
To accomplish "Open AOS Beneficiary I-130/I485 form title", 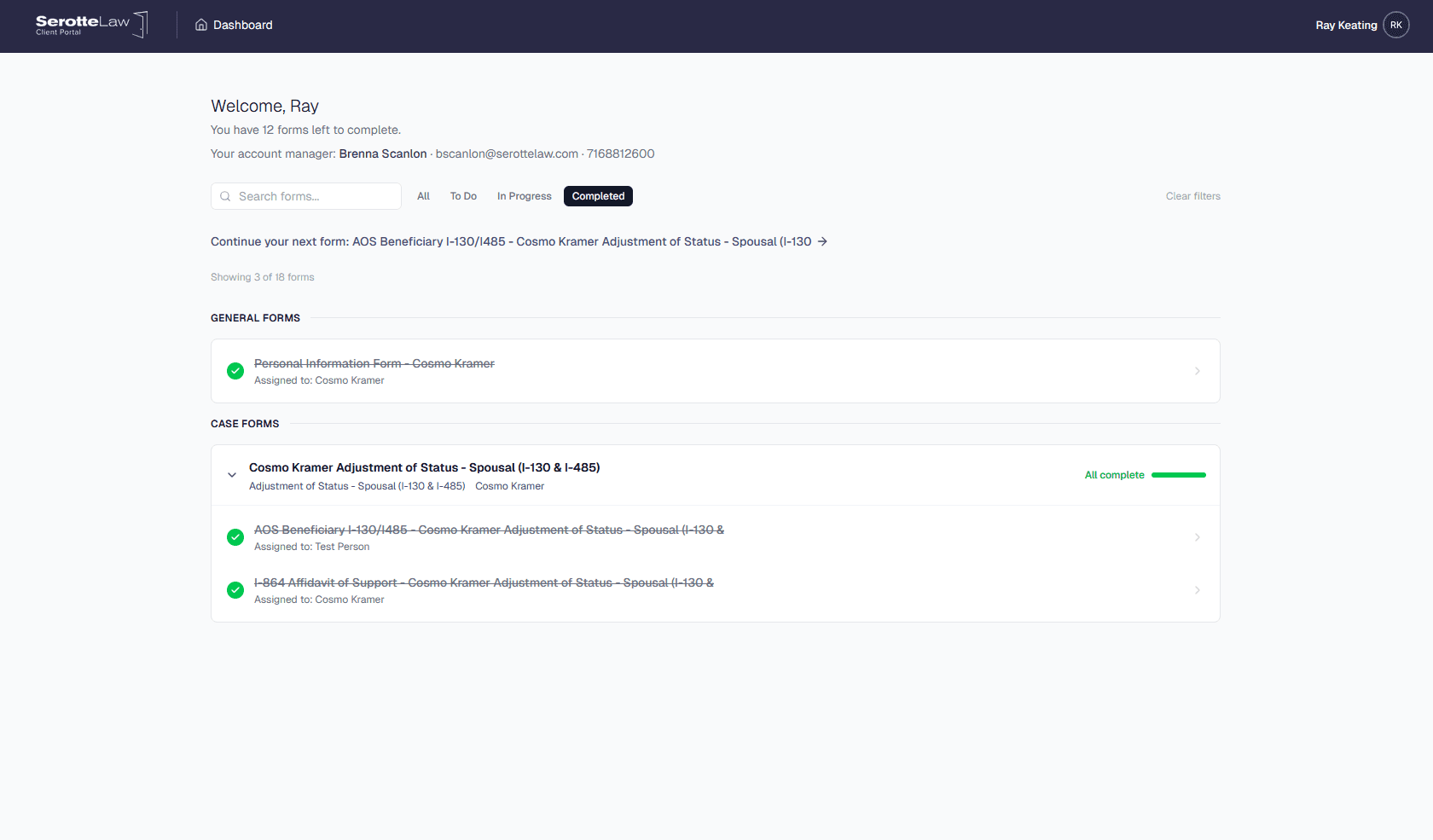I will coord(489,530).
